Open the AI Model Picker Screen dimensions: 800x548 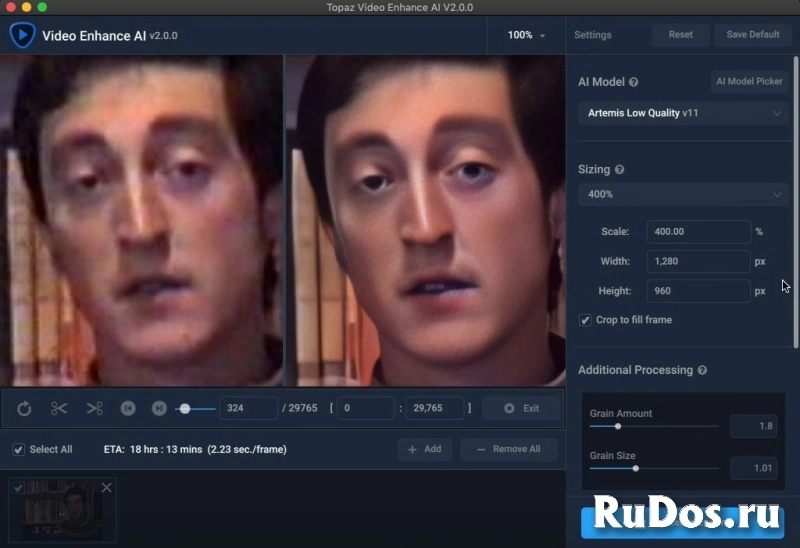(x=749, y=82)
